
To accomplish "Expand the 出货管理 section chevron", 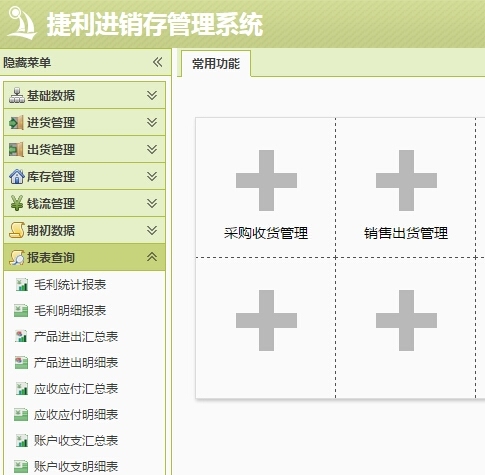I will click(x=152, y=149).
